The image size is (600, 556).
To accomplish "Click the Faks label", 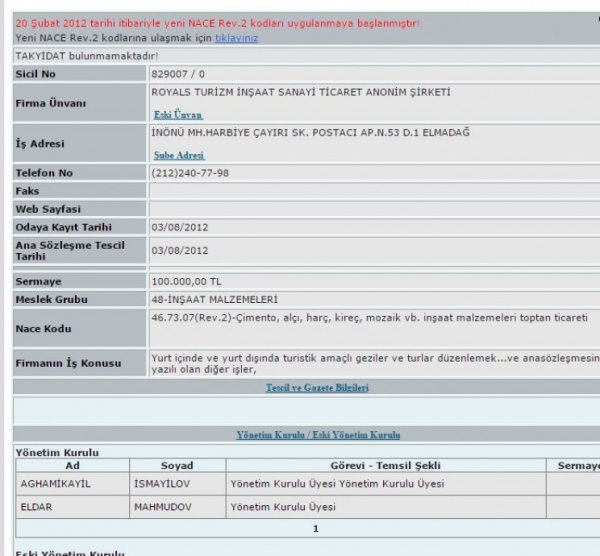I will pos(27,191).
